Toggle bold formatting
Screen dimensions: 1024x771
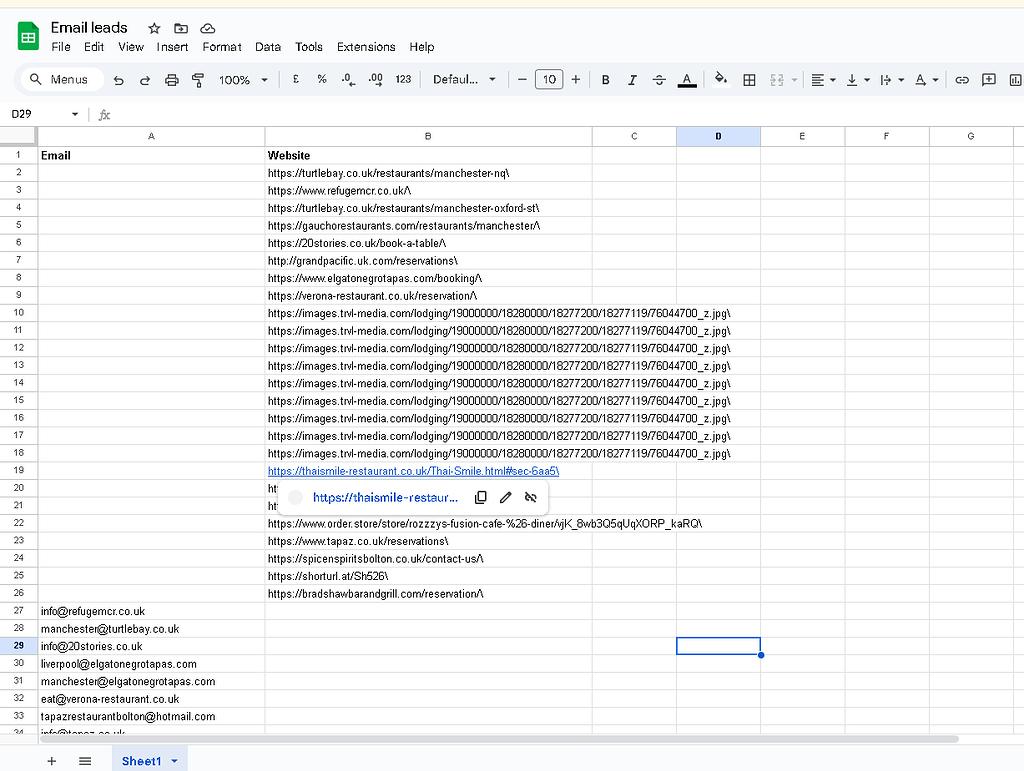(x=605, y=79)
